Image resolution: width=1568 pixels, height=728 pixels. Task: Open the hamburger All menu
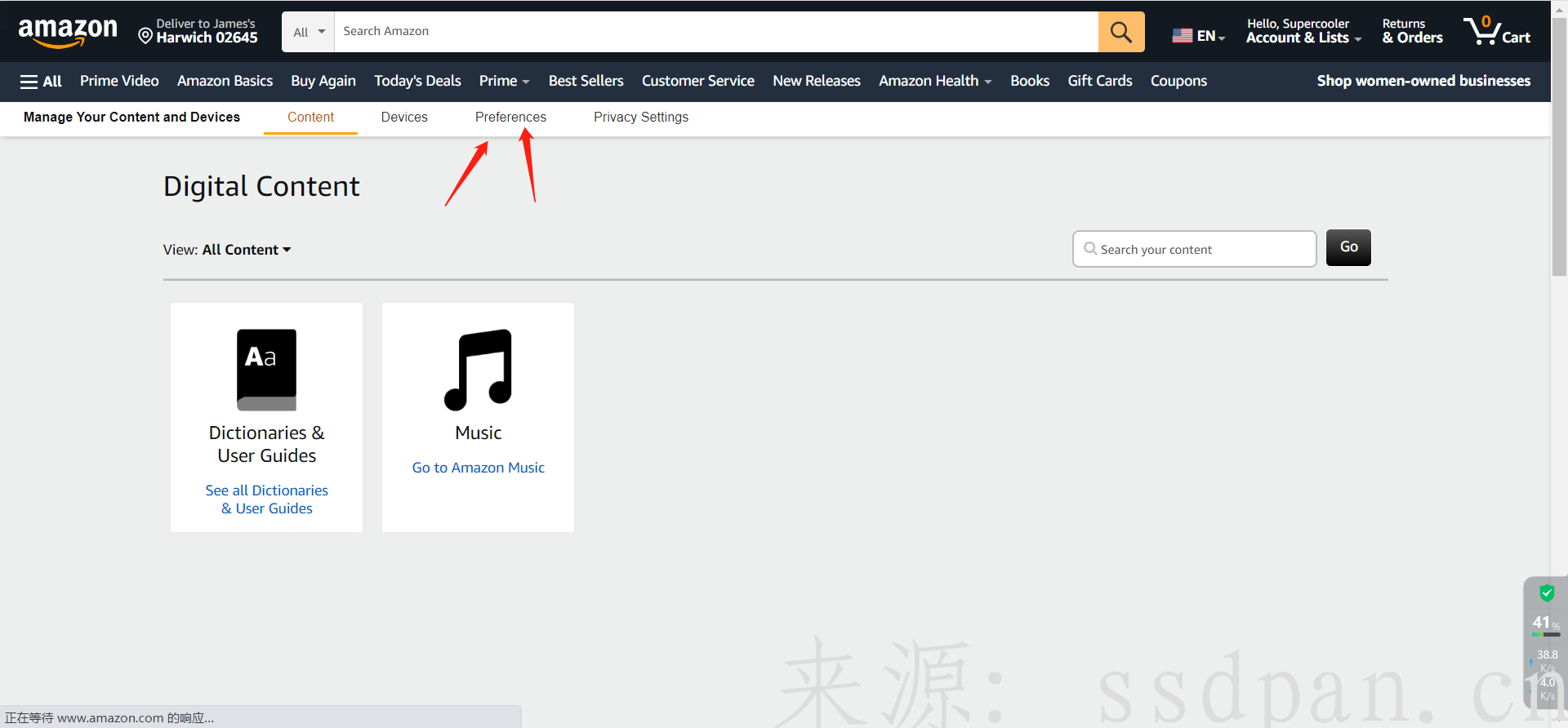point(41,81)
